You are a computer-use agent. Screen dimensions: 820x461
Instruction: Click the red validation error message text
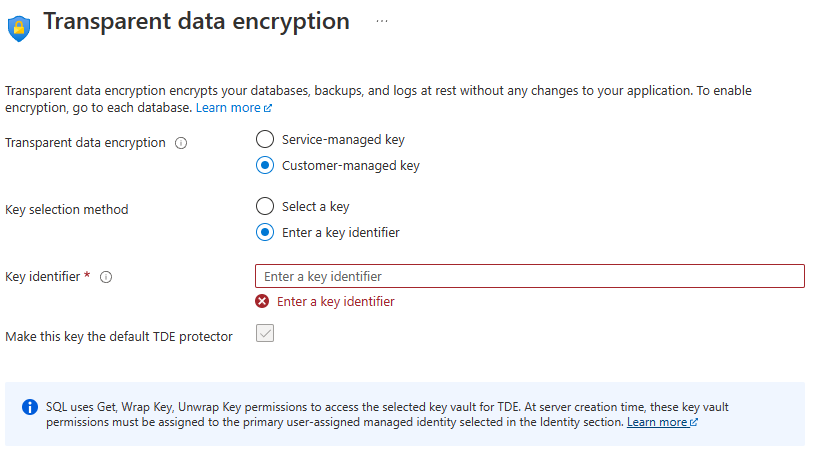[335, 301]
